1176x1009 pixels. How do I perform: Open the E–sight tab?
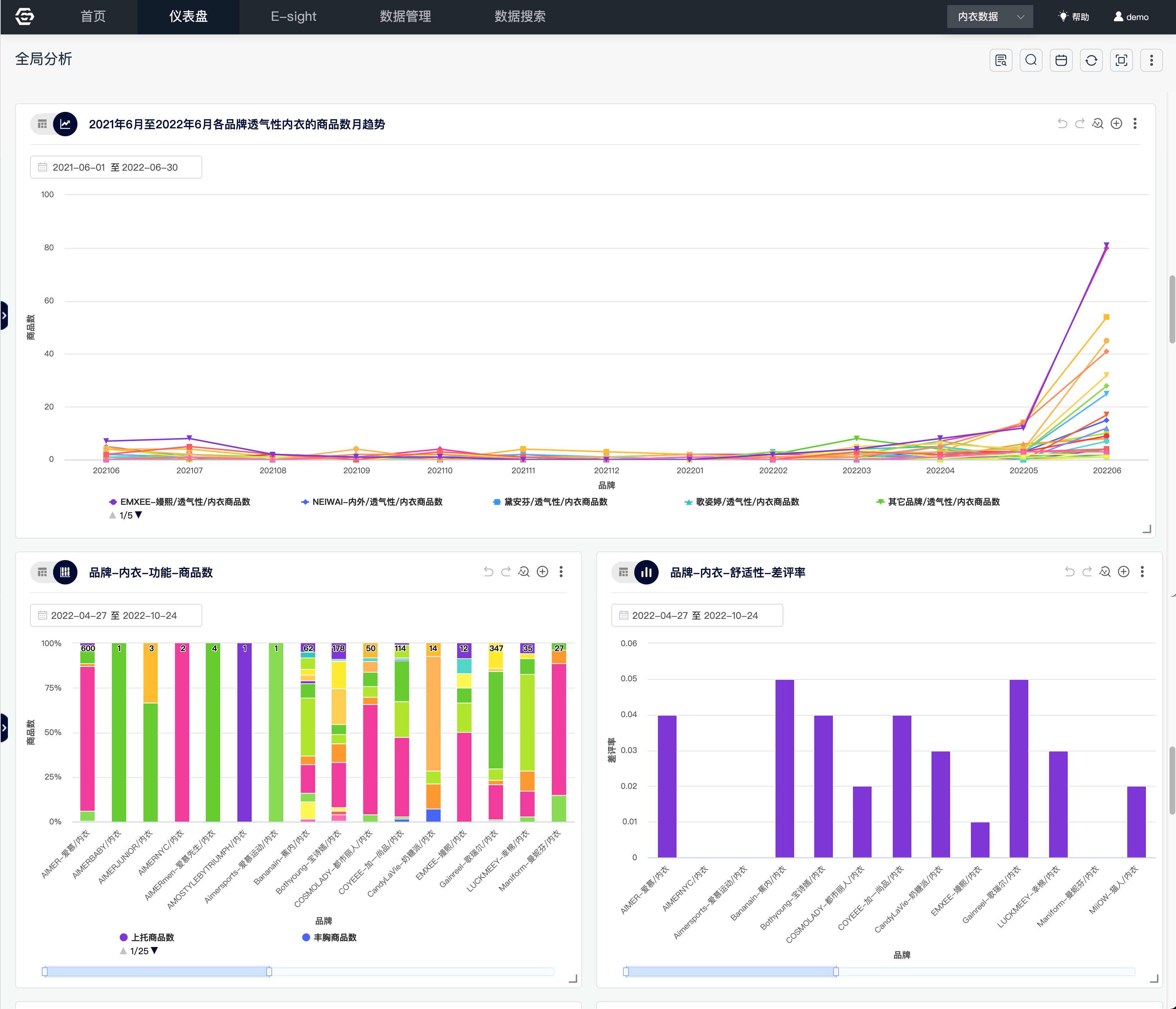(x=293, y=16)
